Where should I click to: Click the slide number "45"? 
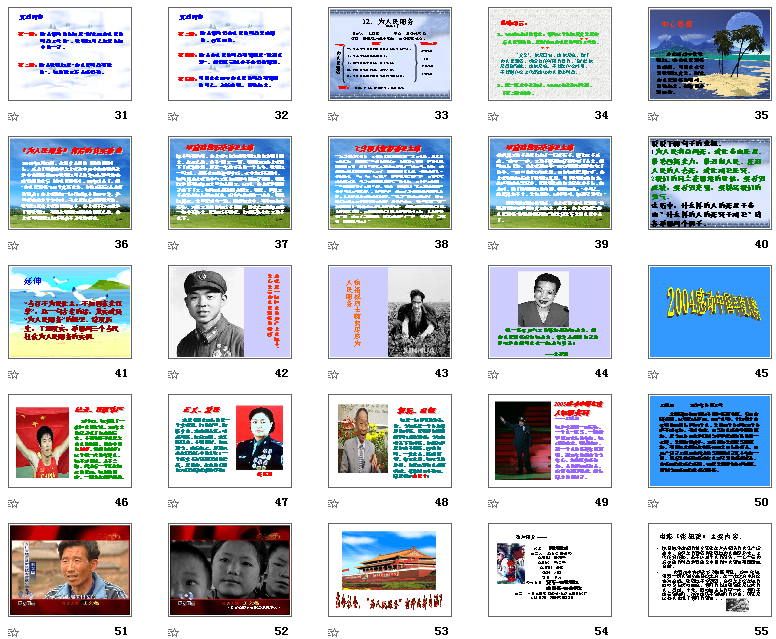761,374
